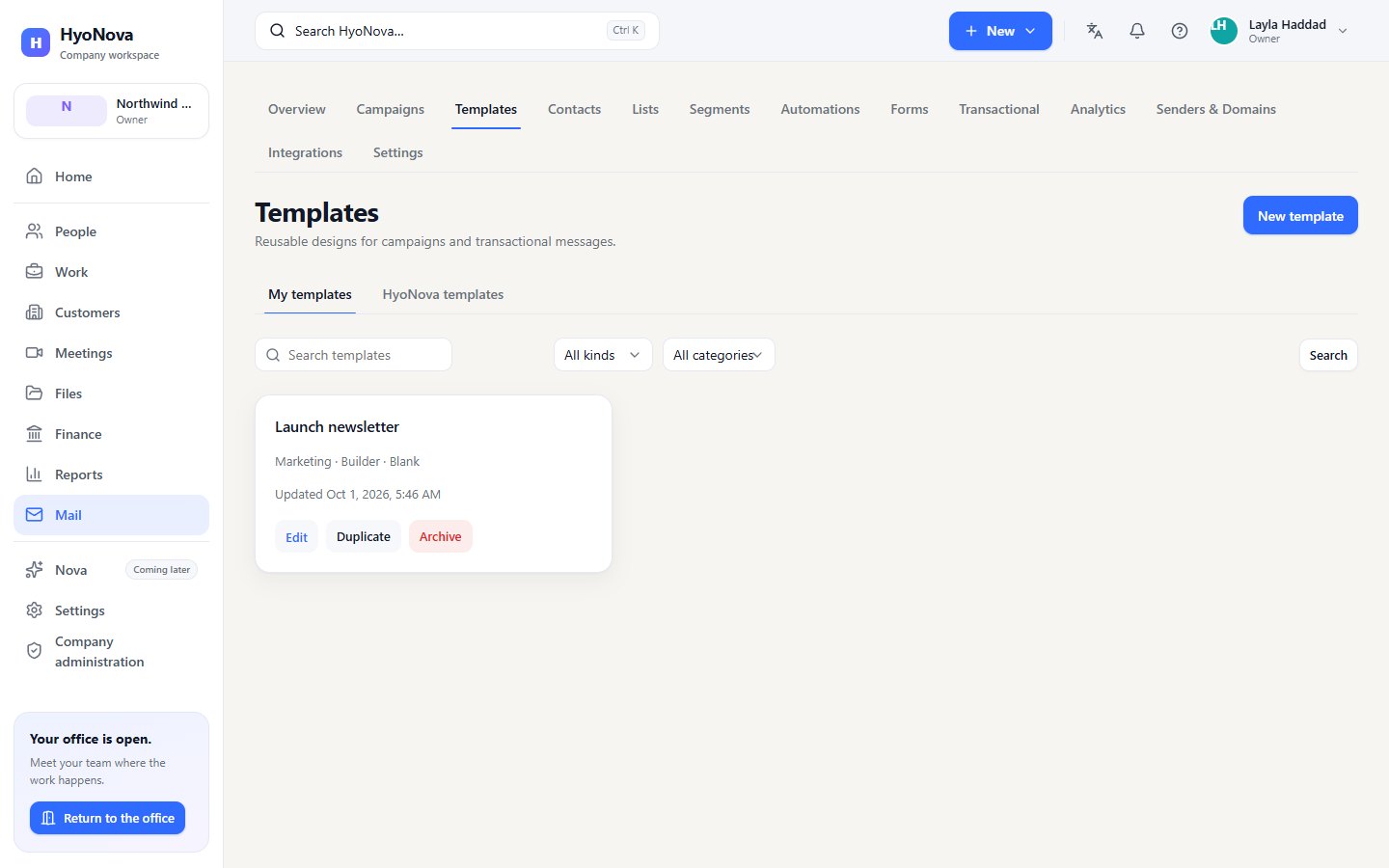Open the Work briefcase section
This screenshot has height=868, width=1389.
(x=111, y=272)
